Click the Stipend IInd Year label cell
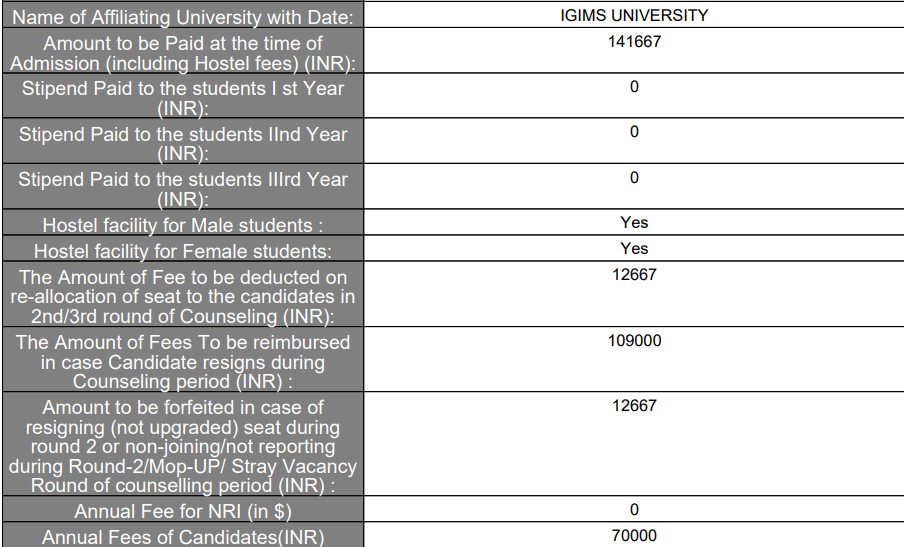This screenshot has height=547, width=904. [x=183, y=143]
